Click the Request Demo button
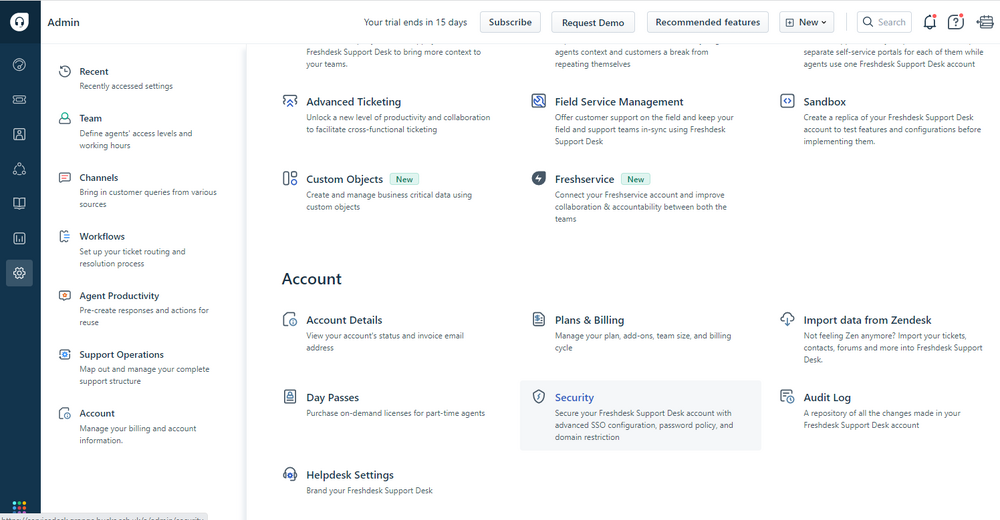Viewport: 1000px width, 520px height. tap(593, 22)
